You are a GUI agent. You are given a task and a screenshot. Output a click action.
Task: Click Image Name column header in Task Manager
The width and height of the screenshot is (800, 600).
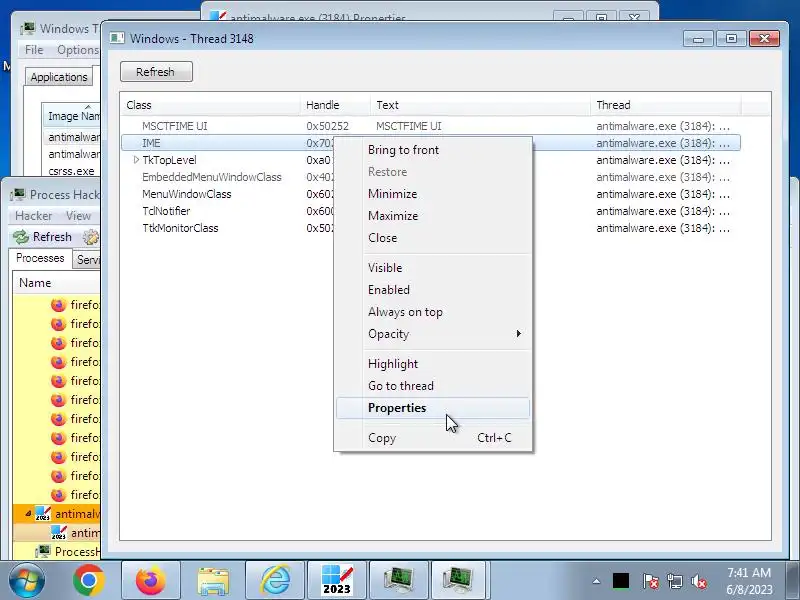coord(71,116)
